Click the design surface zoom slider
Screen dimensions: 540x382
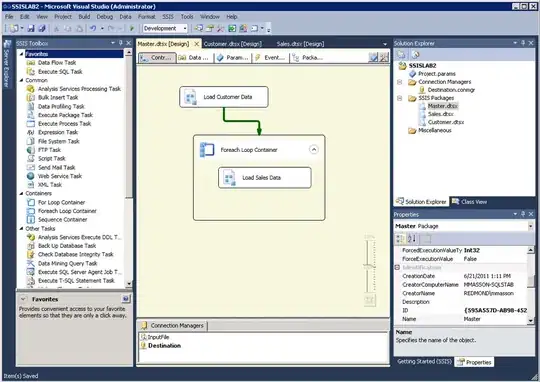pyautogui.click(x=370, y=266)
